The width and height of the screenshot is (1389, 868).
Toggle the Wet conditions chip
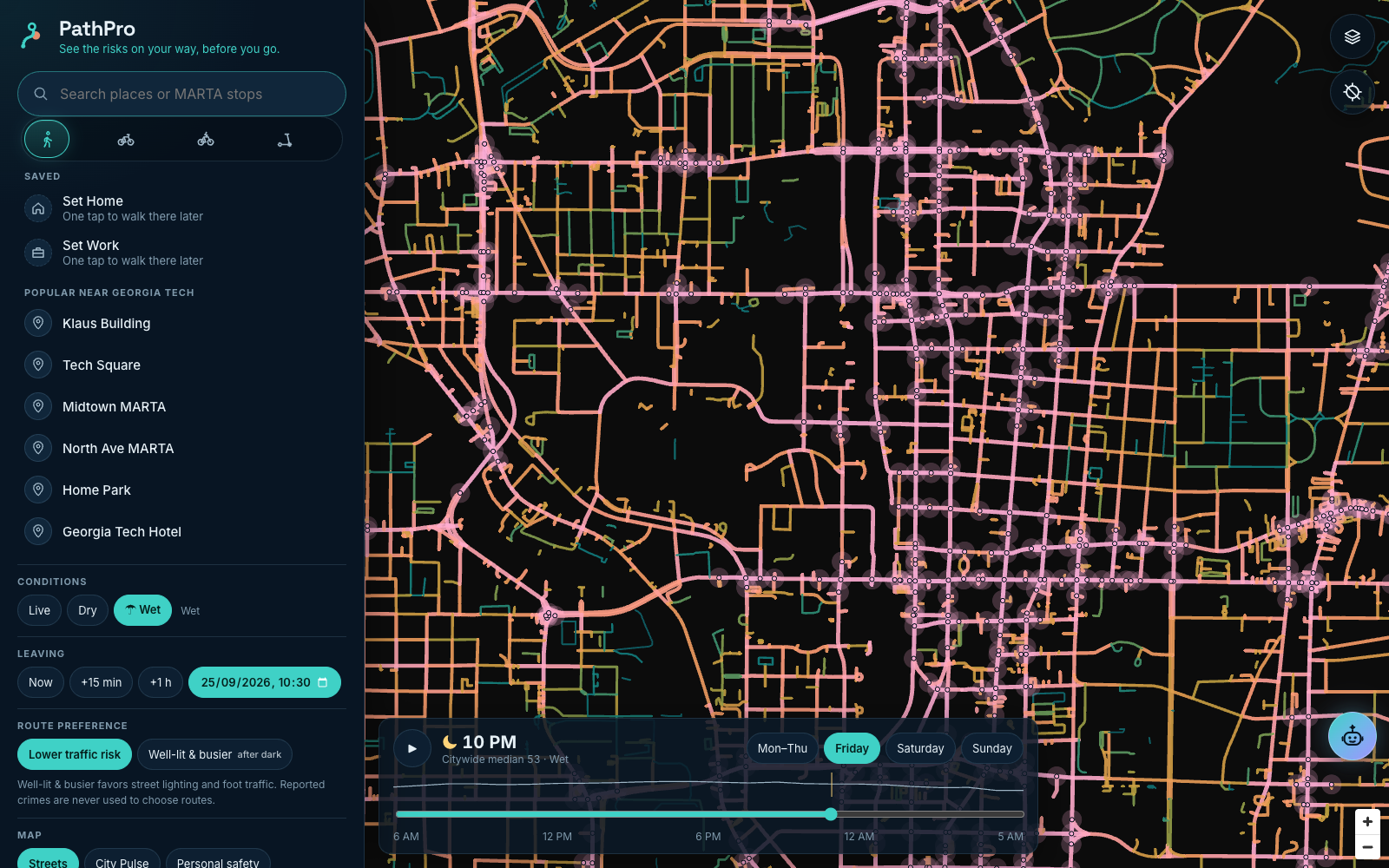pos(142,610)
